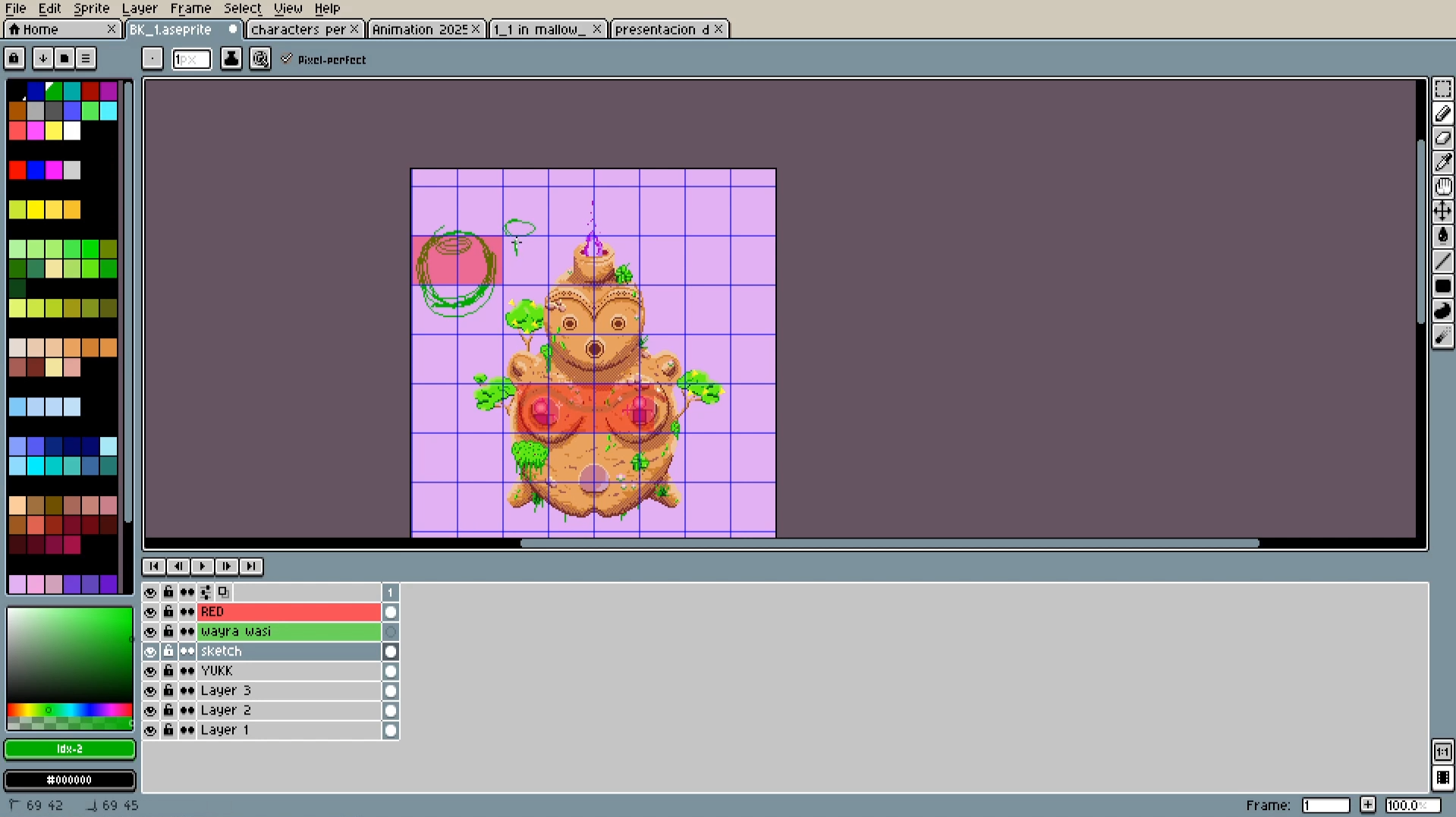Click the timeline settings sliders icon
This screenshot has width=1456, height=817.
206,592
